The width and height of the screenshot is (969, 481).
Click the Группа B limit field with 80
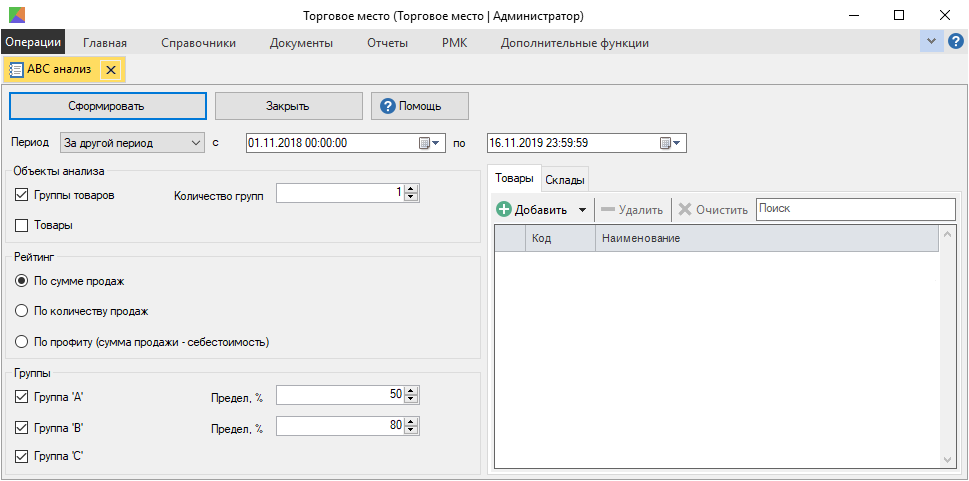(341, 425)
